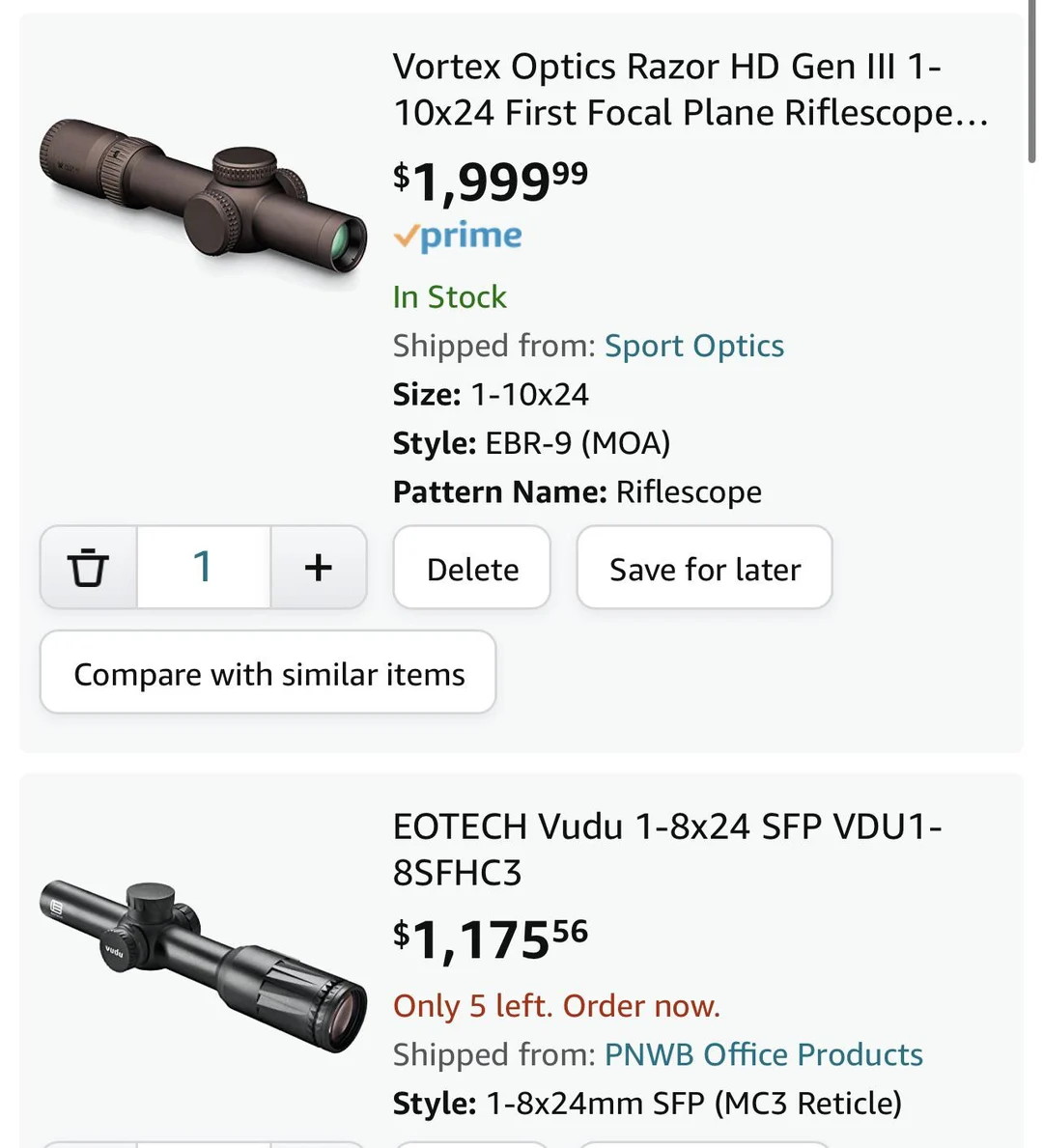1043x1148 pixels.
Task: Open Vortex Optics Razor HD Gen III title
Action: pos(690,90)
